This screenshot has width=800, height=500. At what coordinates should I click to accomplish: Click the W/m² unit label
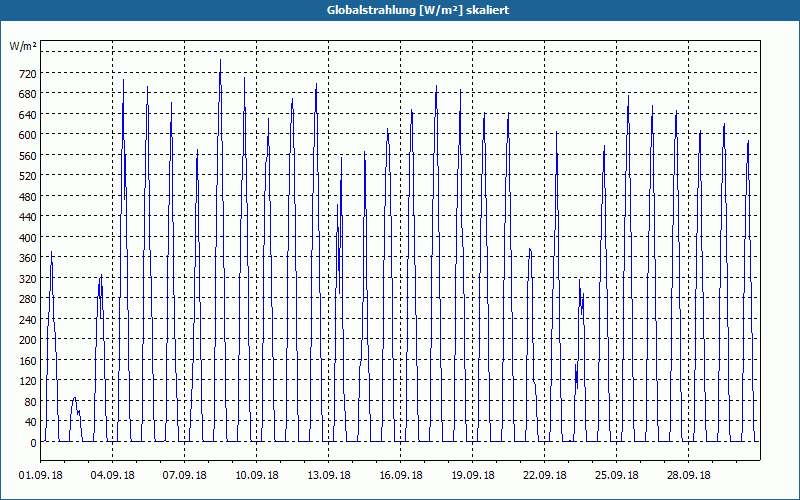tap(23, 46)
